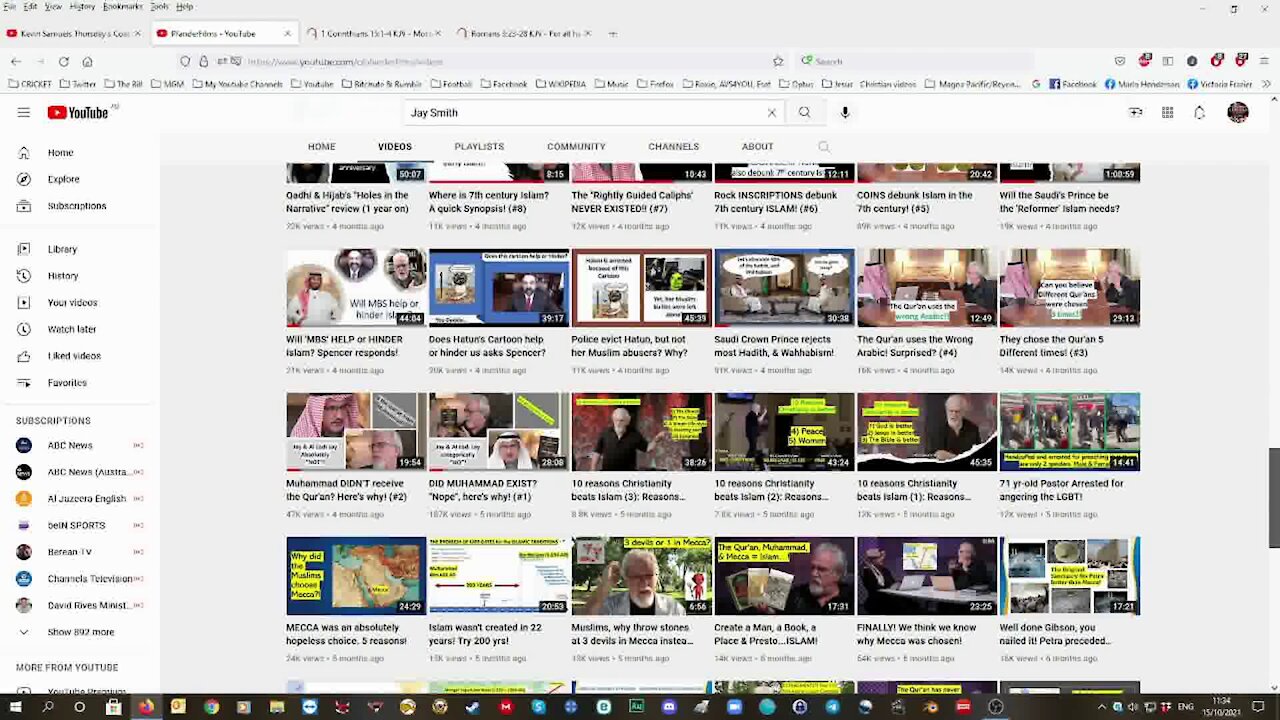
Task: Clear the Jay Smith search text
Action: pyautogui.click(x=771, y=113)
